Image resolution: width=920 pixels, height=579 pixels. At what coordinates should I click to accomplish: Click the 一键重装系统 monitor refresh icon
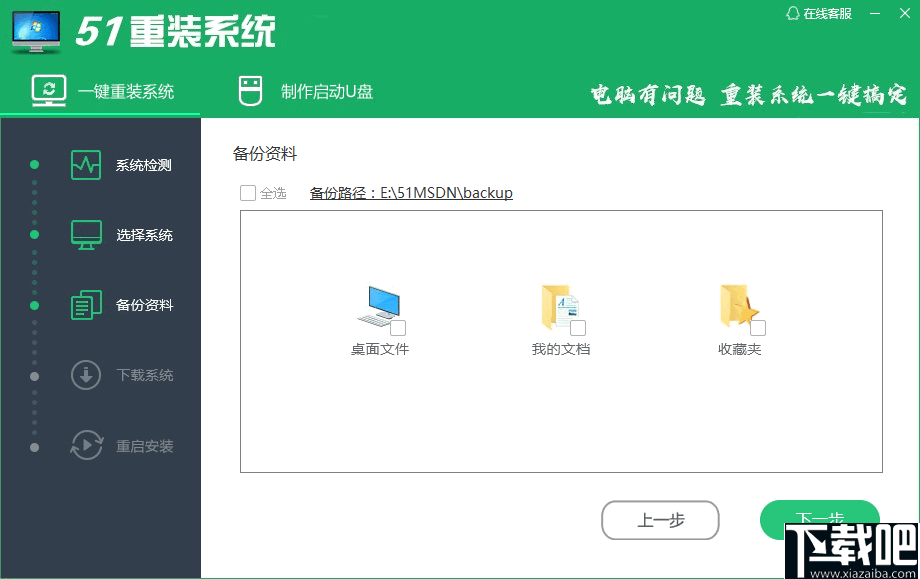tap(49, 91)
